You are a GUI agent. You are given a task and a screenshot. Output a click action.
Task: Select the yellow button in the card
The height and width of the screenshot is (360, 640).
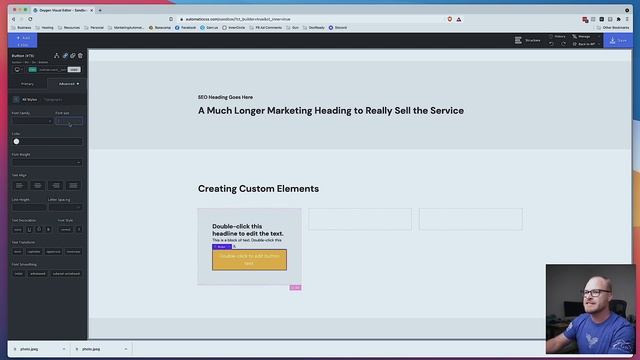249,260
